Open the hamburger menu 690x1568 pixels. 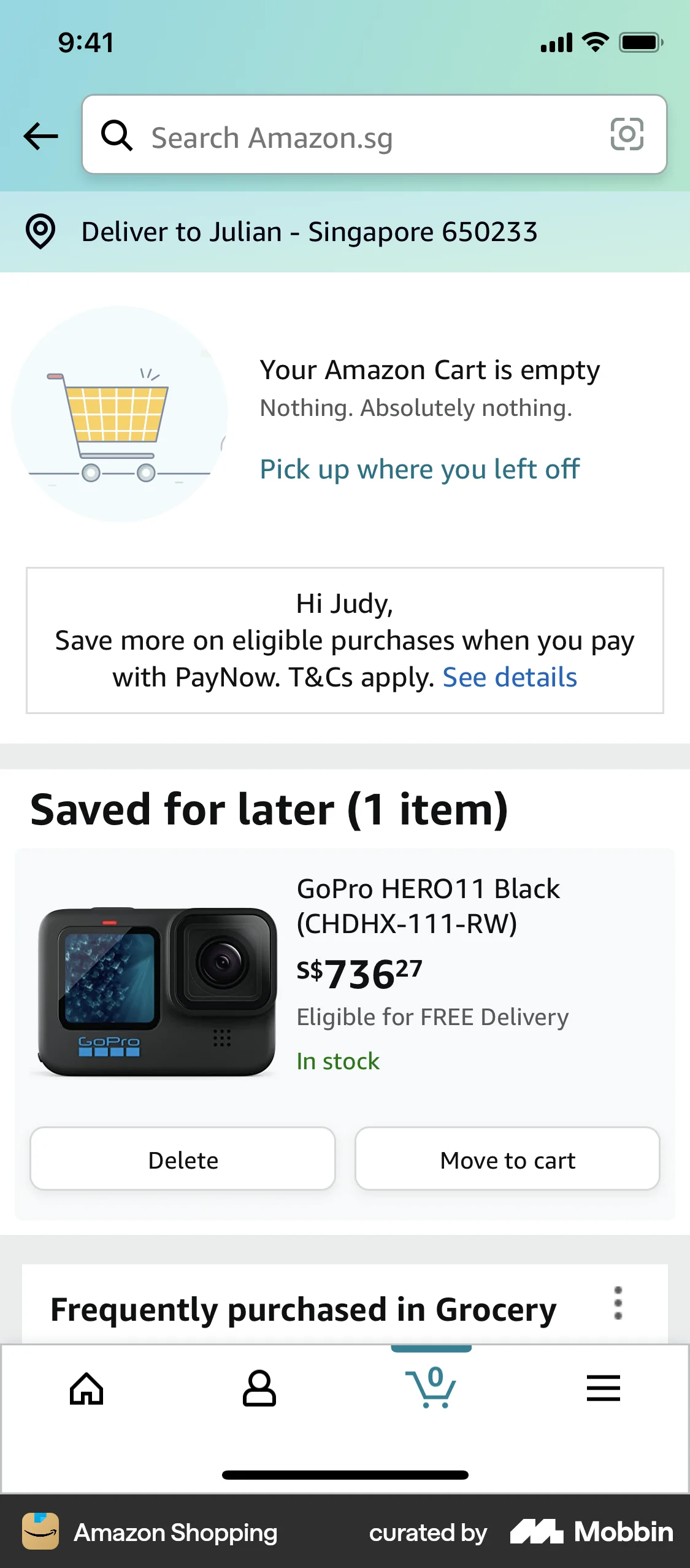coord(604,1391)
